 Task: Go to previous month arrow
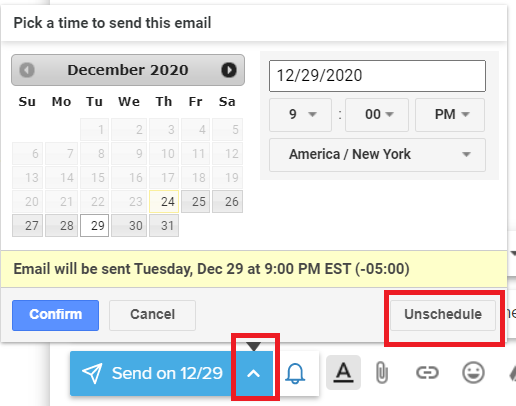point(27,70)
